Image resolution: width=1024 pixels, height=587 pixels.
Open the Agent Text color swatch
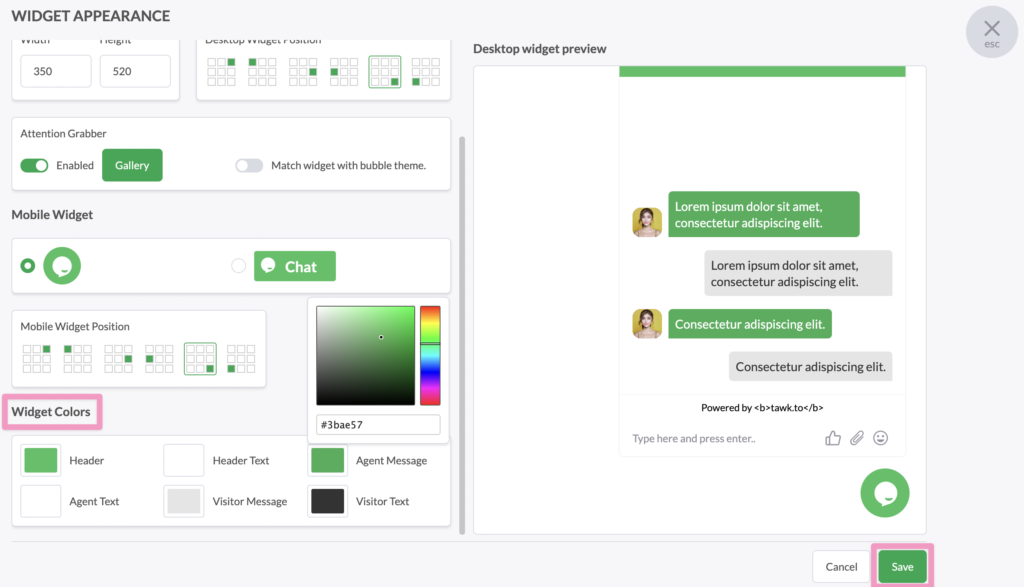tap(40, 501)
